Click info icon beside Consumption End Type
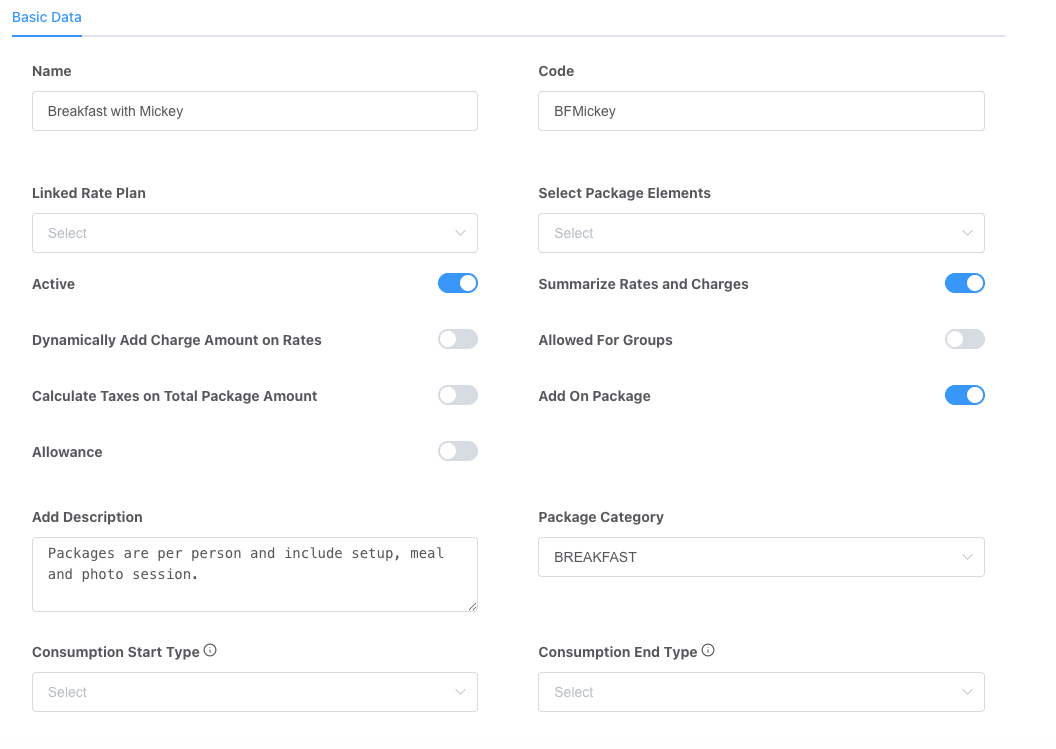Image resolution: width=1056 pixels, height=749 pixels. [x=708, y=651]
